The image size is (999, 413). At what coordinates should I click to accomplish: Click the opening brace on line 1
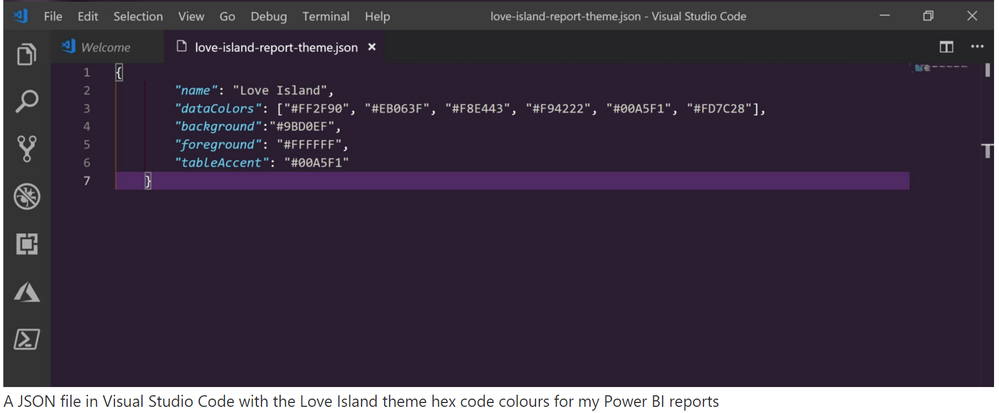[x=119, y=73]
